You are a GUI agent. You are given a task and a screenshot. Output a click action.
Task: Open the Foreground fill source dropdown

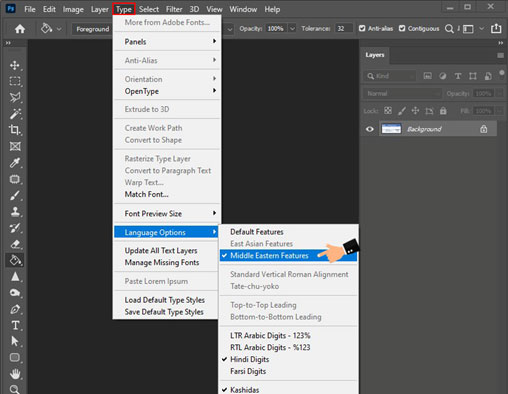(92, 29)
